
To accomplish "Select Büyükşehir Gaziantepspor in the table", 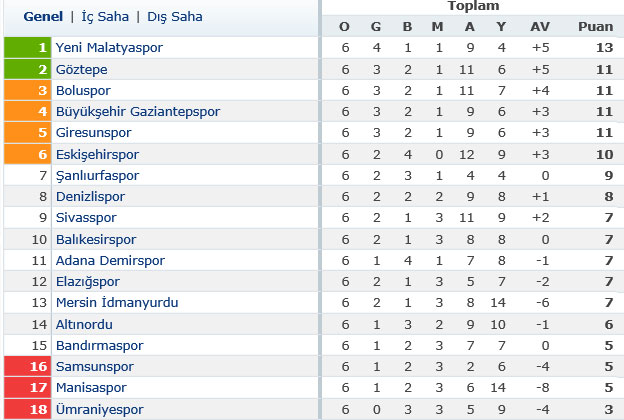I will point(138,112).
